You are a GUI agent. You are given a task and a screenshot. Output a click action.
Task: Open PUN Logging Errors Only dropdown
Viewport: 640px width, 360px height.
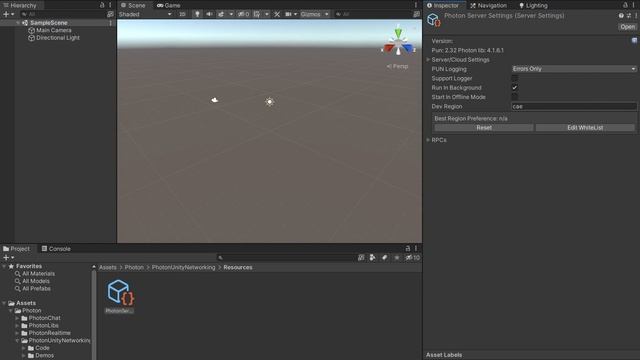tap(574, 69)
